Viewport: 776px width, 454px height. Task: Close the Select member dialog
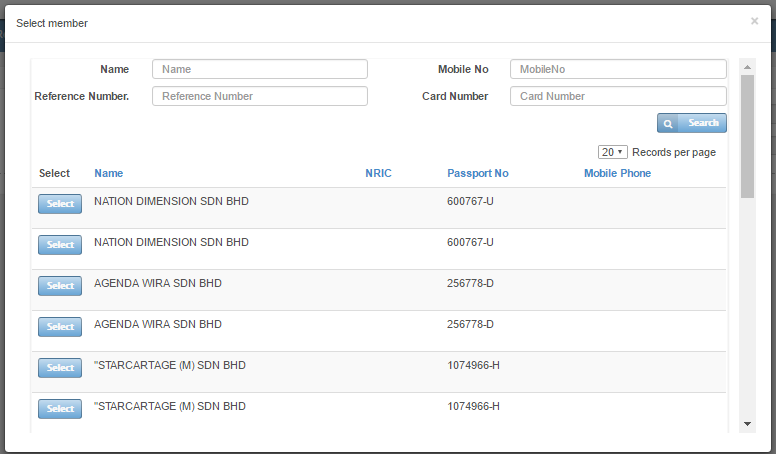click(x=754, y=21)
